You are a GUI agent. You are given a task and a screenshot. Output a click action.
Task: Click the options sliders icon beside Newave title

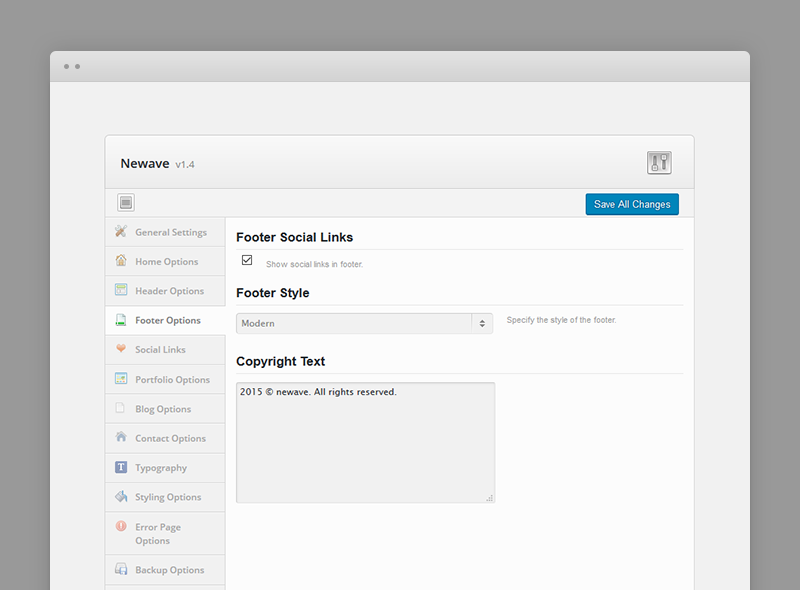659,163
